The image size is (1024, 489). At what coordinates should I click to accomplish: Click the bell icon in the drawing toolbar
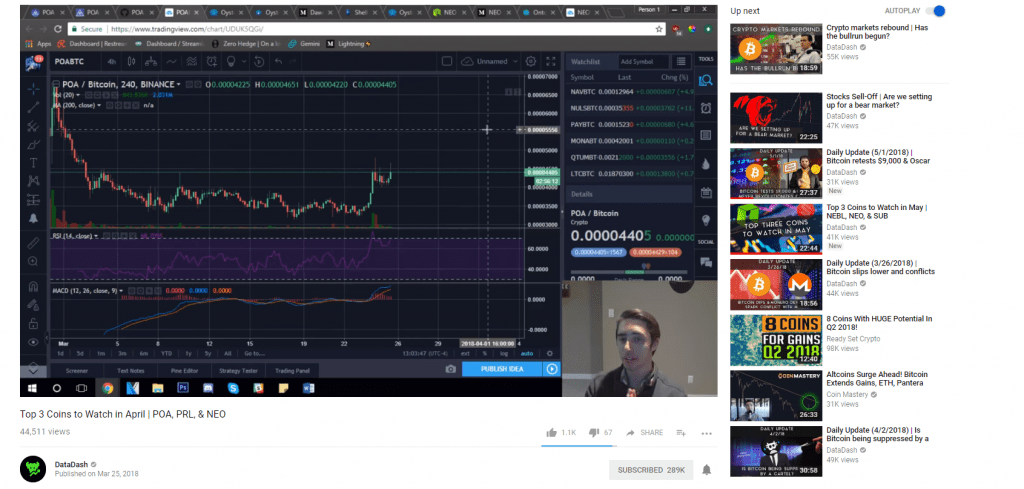(x=33, y=218)
